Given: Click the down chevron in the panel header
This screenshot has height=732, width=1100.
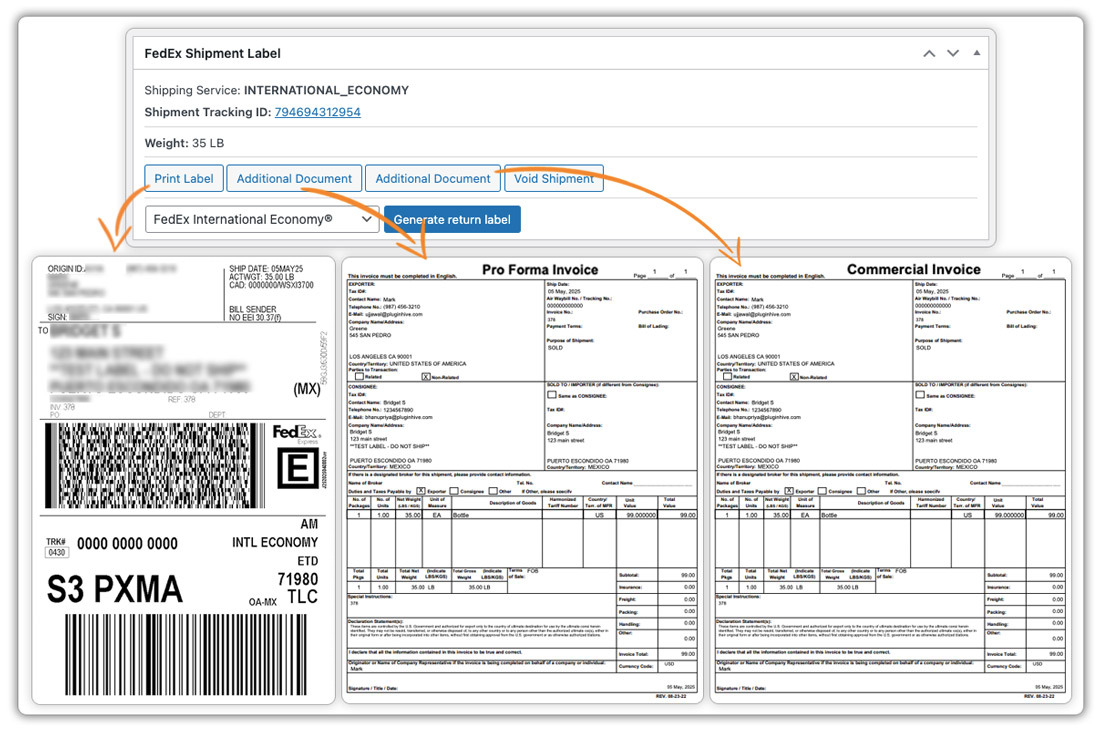Looking at the screenshot, I should (x=952, y=52).
